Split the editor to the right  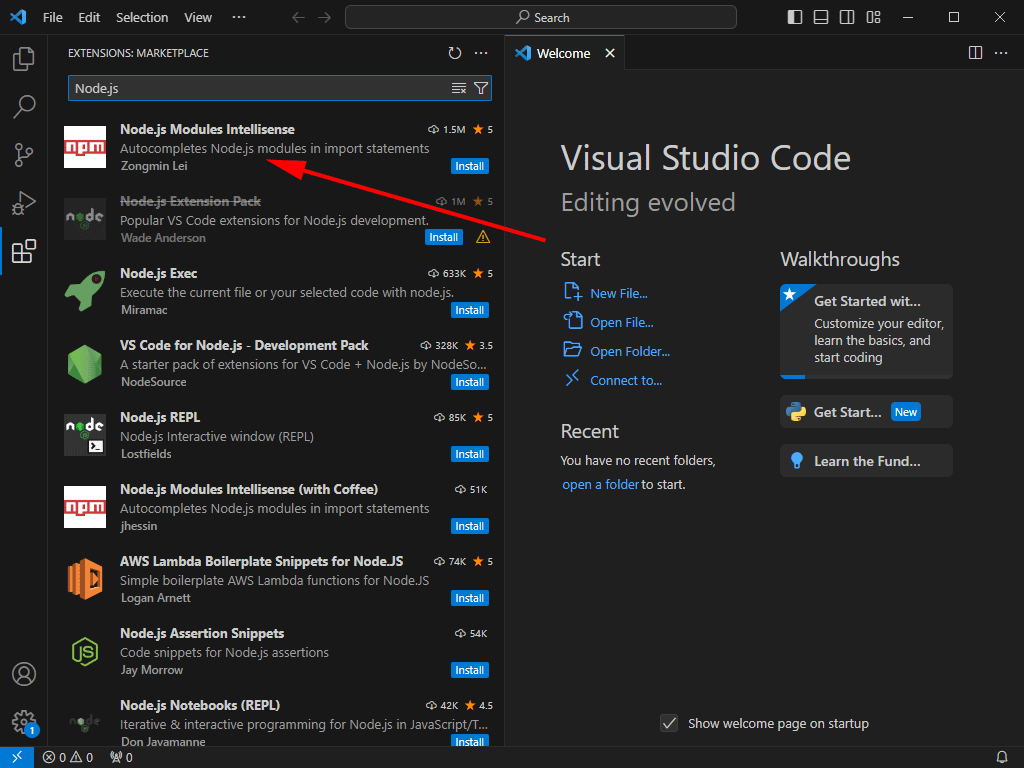tap(975, 53)
